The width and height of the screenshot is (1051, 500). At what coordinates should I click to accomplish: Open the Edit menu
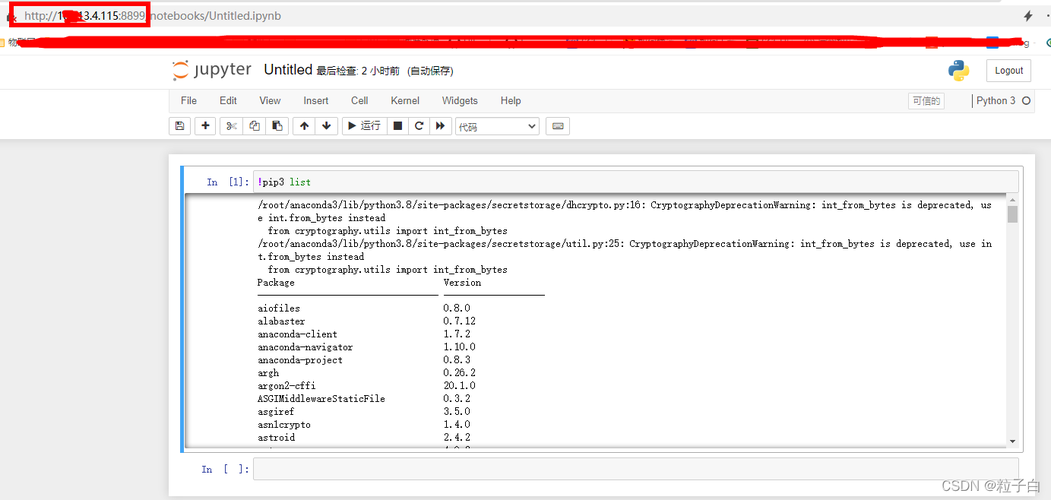[x=228, y=101]
